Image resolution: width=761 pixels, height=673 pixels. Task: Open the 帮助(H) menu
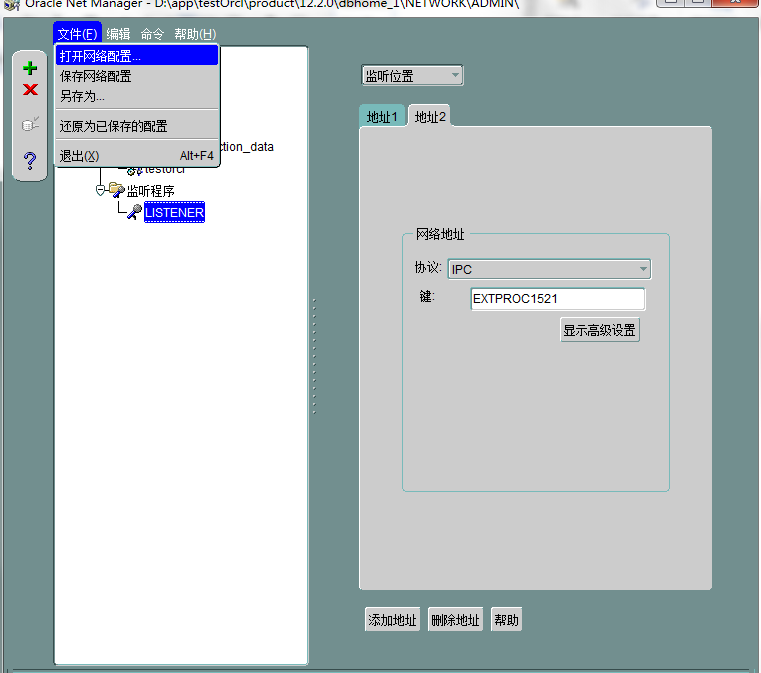(195, 34)
